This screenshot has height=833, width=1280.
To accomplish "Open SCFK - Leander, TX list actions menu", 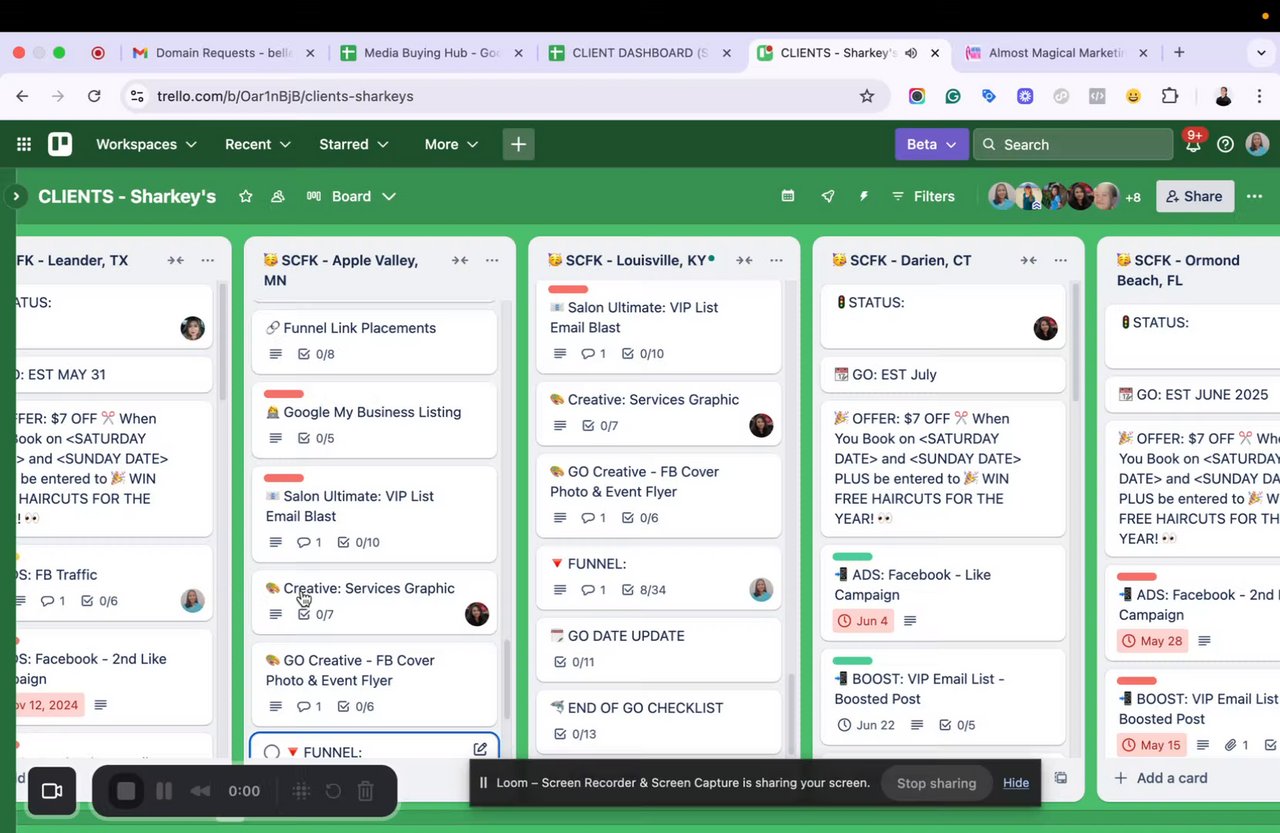I will 207,260.
